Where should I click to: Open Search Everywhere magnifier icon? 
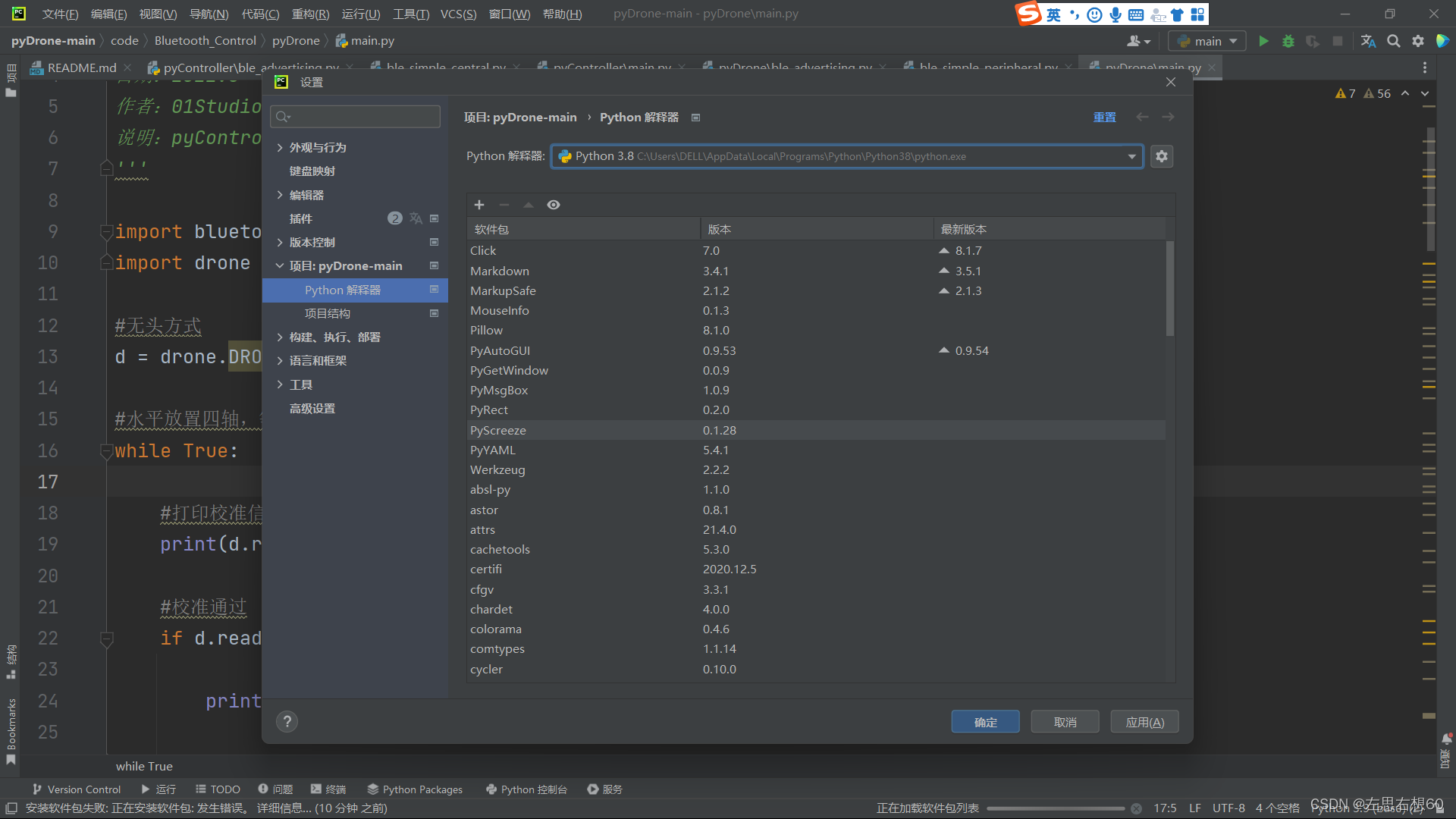click(x=1393, y=41)
